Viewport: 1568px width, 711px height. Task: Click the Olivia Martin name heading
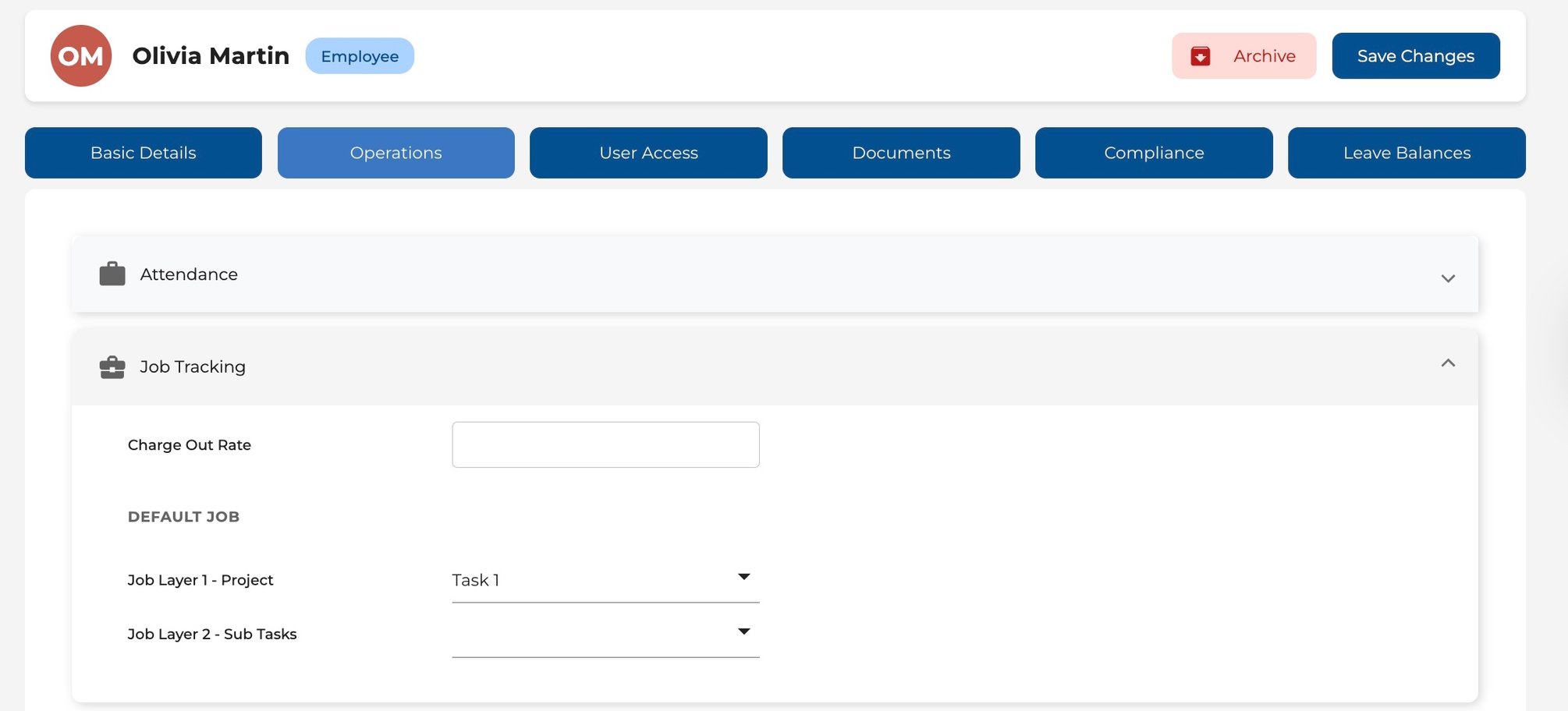click(211, 56)
